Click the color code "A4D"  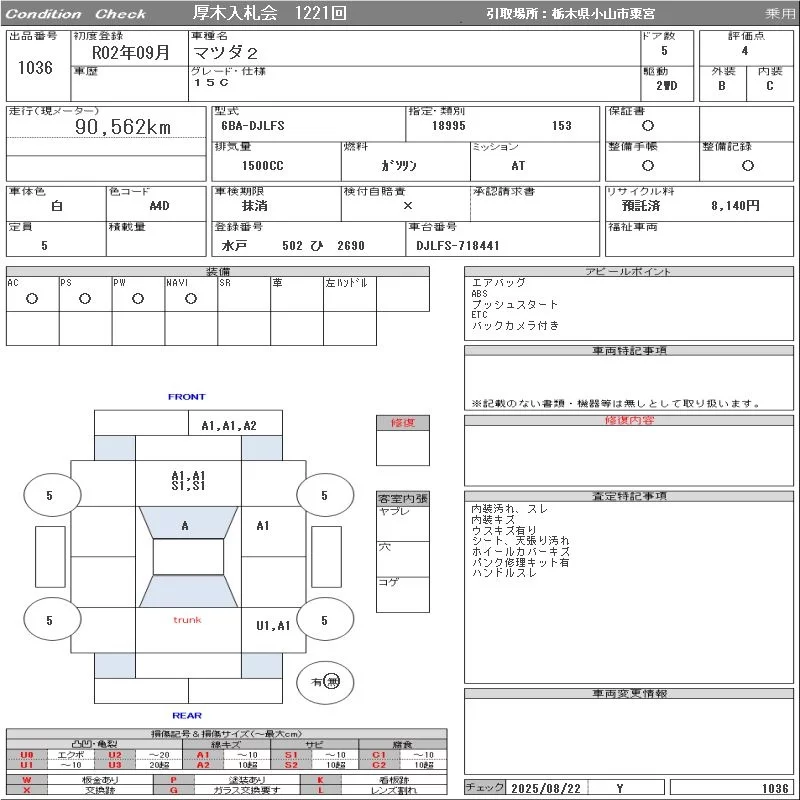pyautogui.click(x=159, y=206)
